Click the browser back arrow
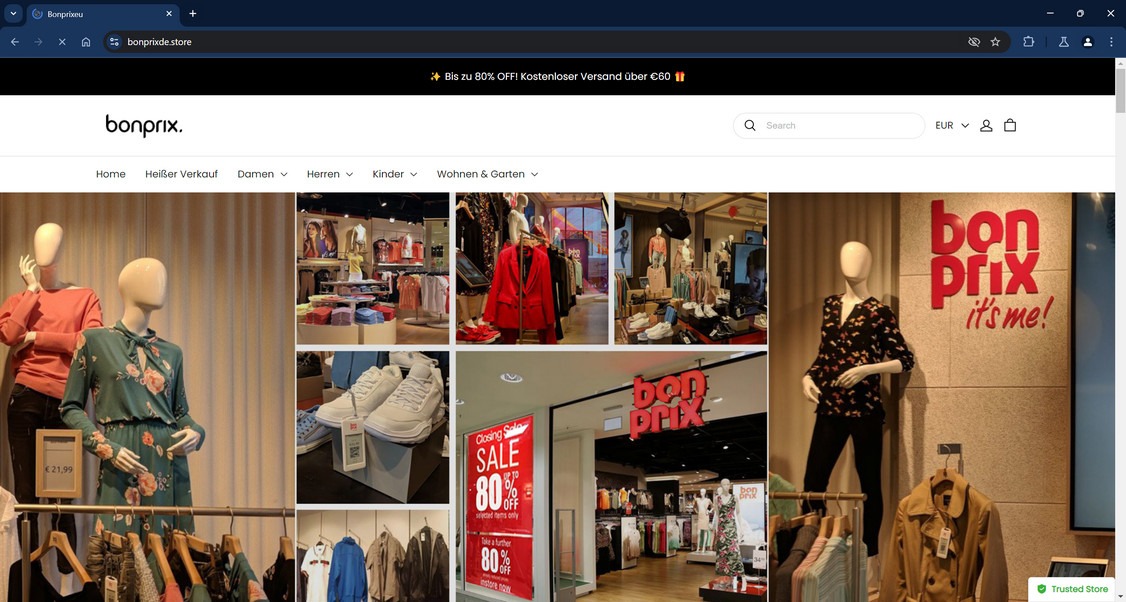 (15, 42)
